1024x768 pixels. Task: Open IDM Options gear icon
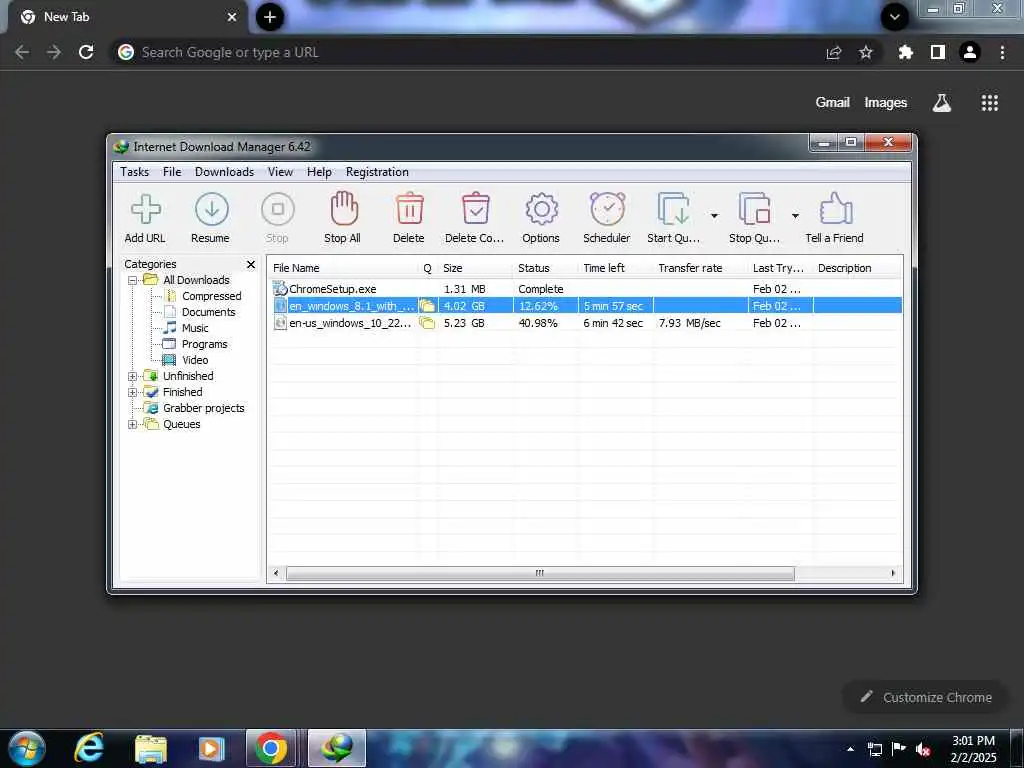tap(541, 218)
